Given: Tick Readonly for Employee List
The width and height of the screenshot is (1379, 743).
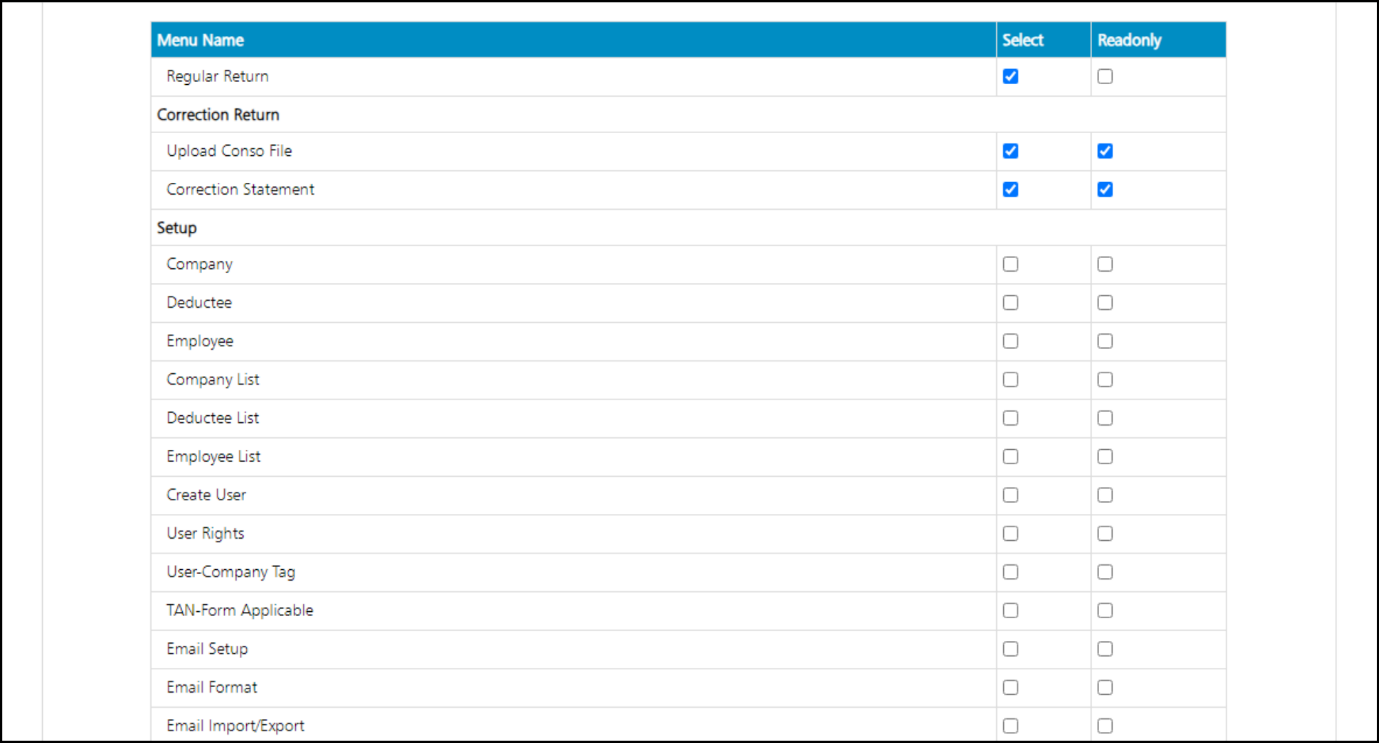Looking at the screenshot, I should (x=1105, y=456).
